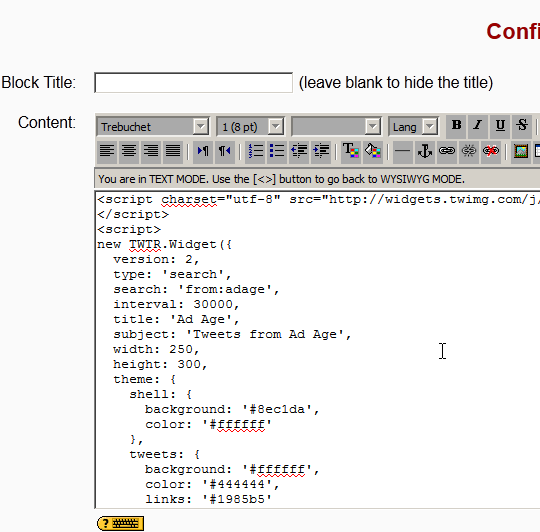
Task: Open the empty heading style dropdown
Action: [336, 127]
